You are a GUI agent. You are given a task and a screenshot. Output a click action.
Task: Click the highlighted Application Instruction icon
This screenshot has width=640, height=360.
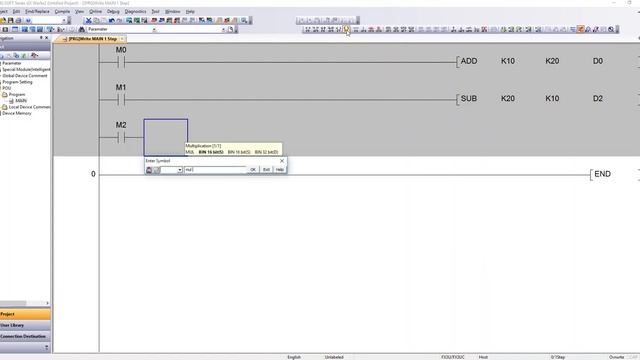[346, 29]
